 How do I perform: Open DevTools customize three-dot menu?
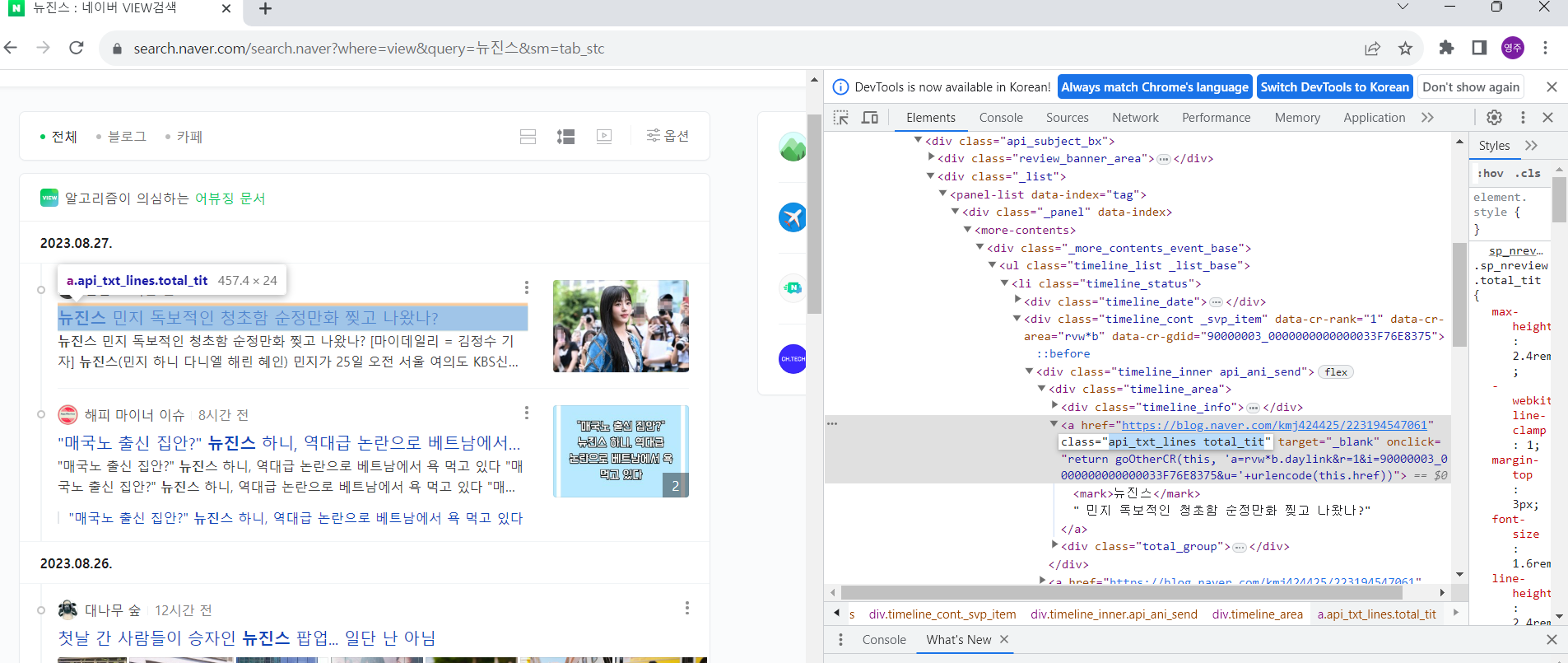click(x=1523, y=118)
